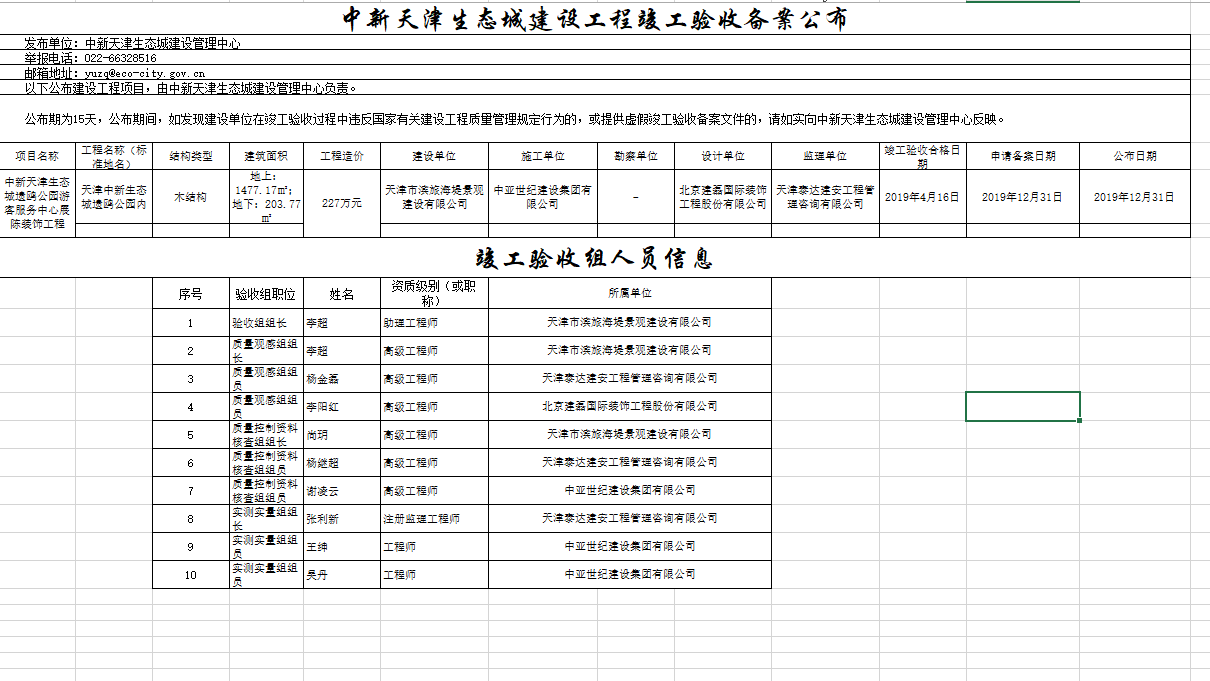Select the 注册监理工程师 cell
1210x681 pixels.
click(434, 519)
